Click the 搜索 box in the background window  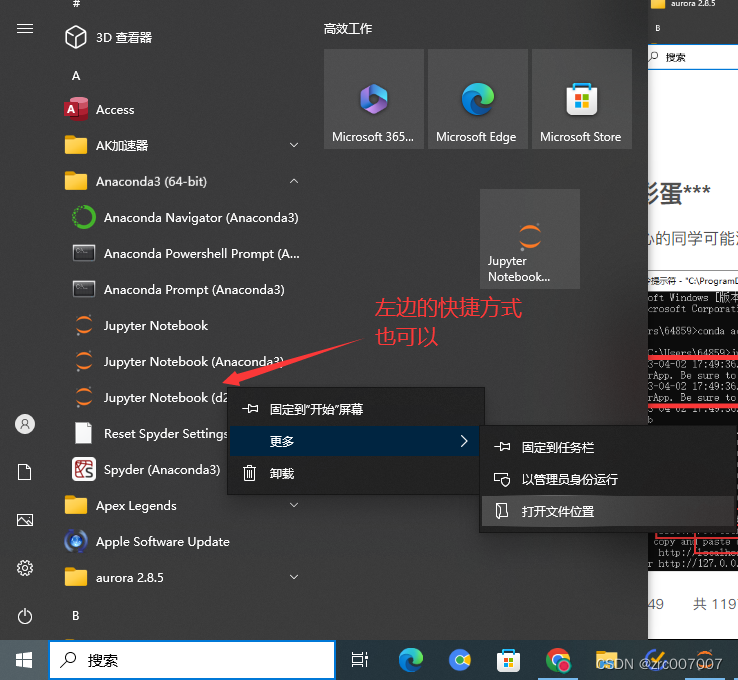(x=693, y=57)
